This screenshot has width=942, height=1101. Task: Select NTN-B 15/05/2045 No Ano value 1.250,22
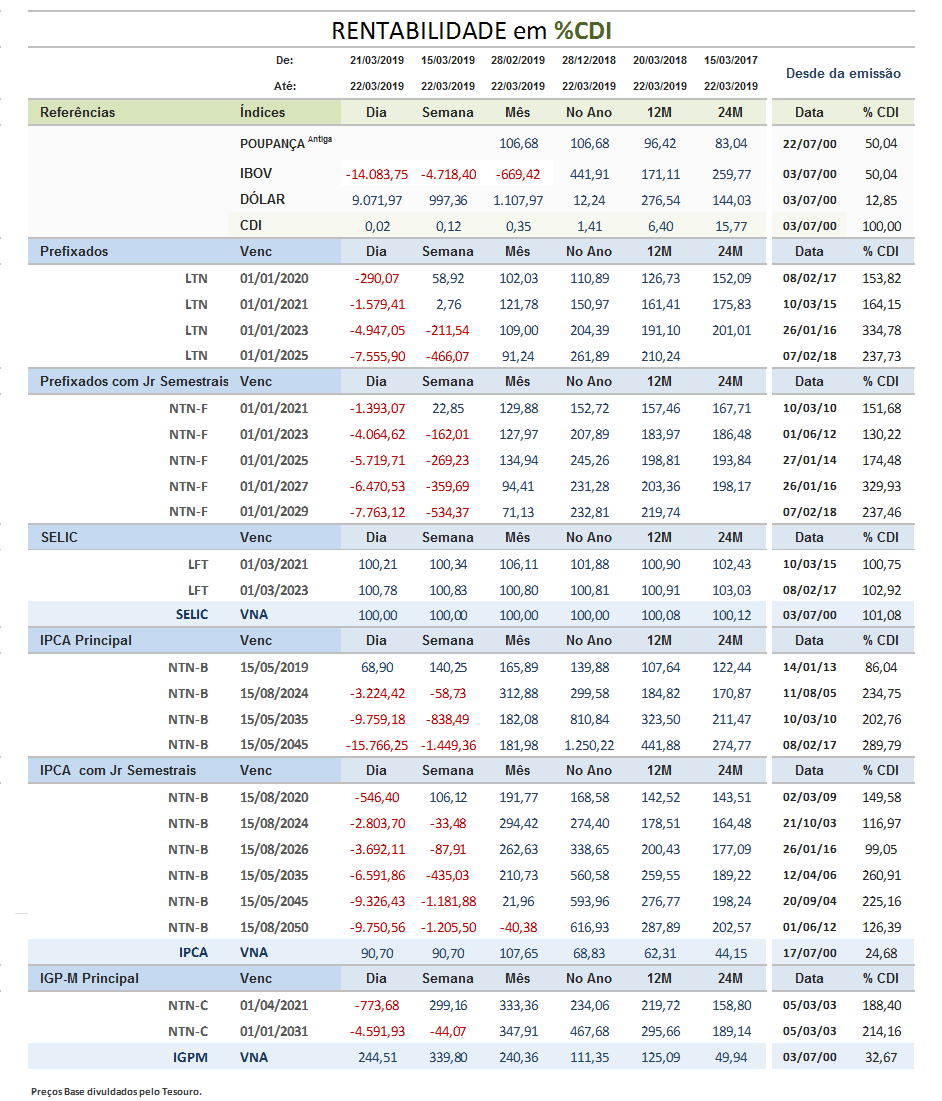[589, 745]
